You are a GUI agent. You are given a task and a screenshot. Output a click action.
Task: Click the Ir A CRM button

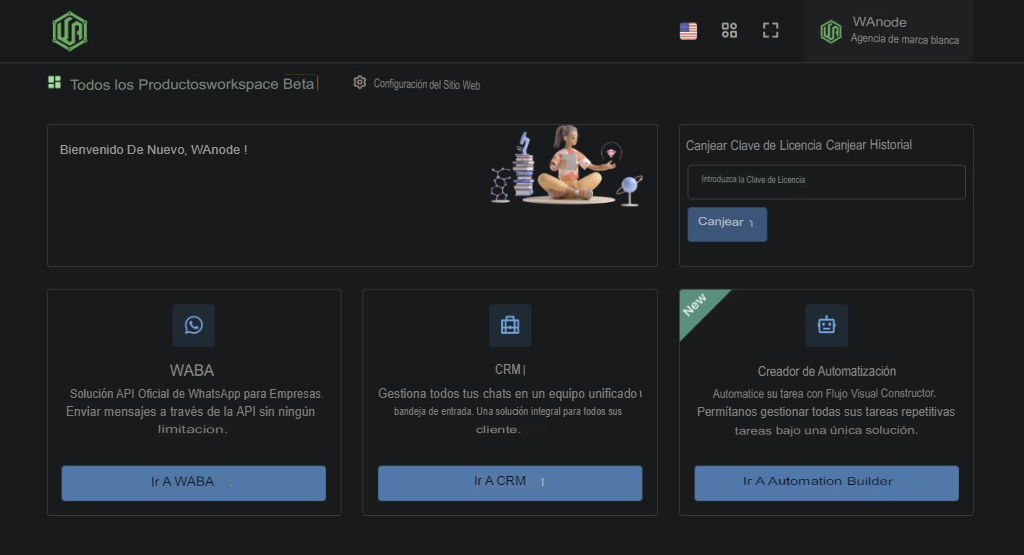(x=510, y=483)
